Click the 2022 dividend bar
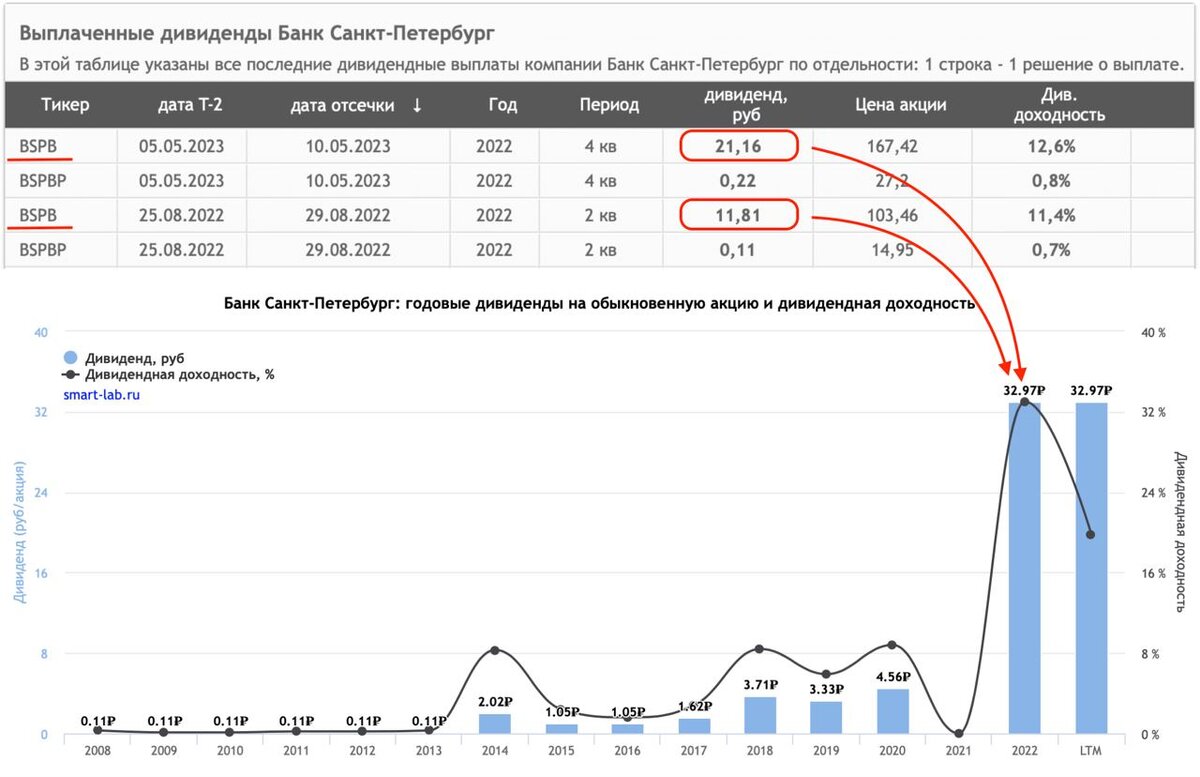This screenshot has height=777, width=1200. pos(1024,568)
